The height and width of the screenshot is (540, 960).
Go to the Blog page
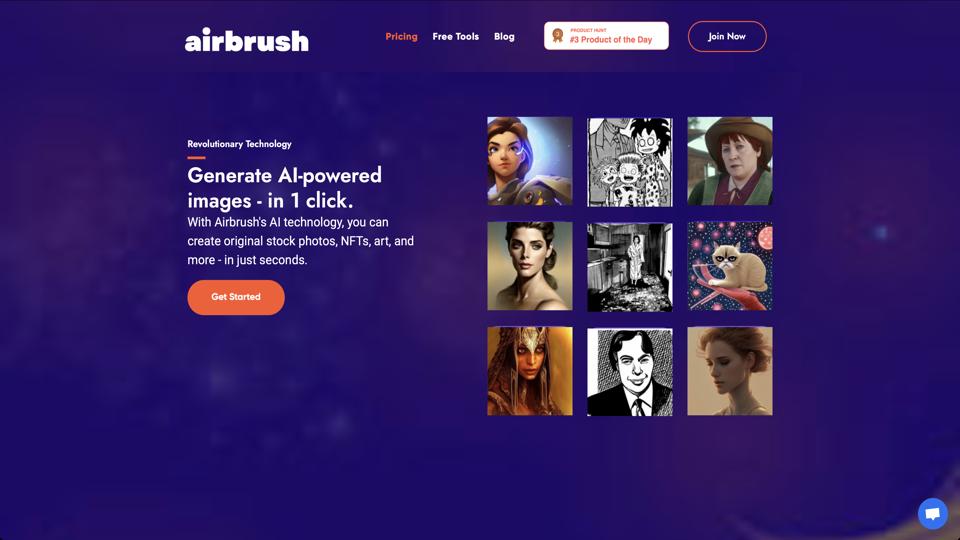pyautogui.click(x=504, y=37)
